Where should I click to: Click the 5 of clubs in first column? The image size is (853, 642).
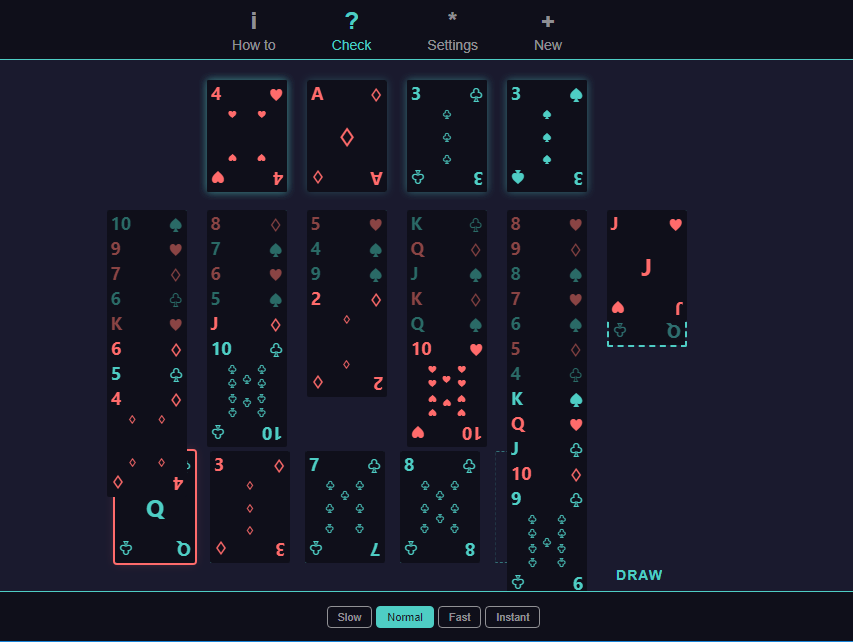[147, 374]
